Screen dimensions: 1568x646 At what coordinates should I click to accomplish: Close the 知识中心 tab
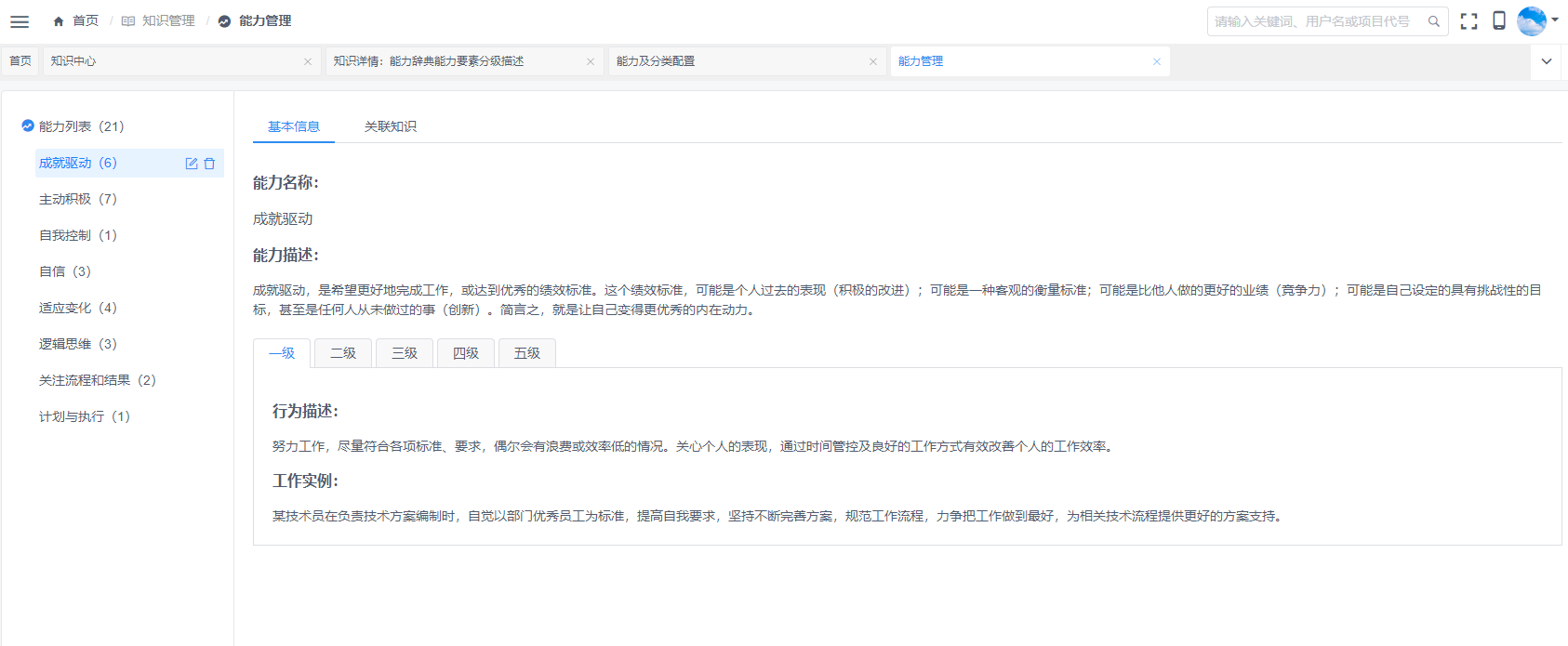308,61
